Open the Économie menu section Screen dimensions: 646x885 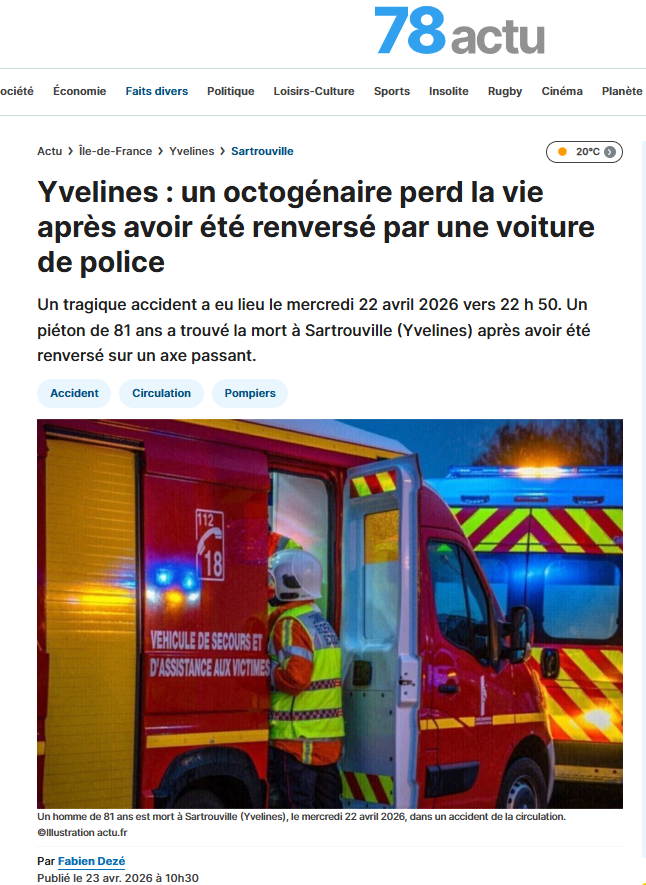80,91
